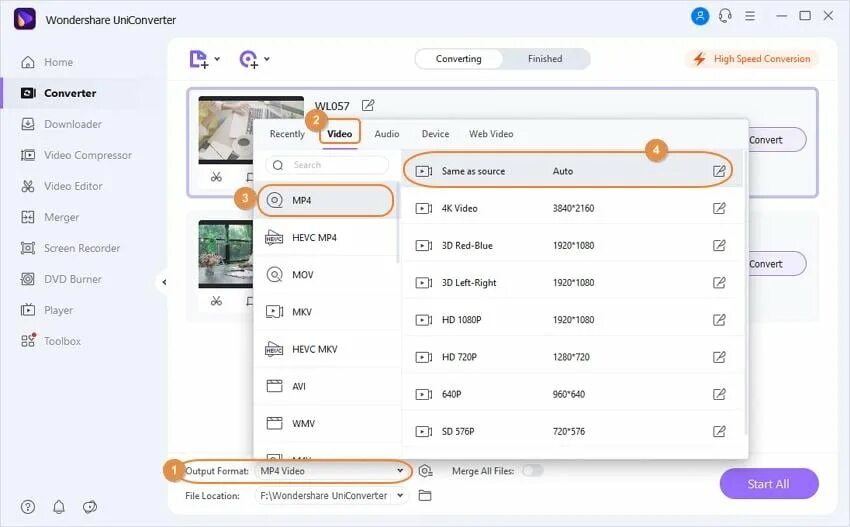This screenshot has width=850, height=527.
Task: Open the notifications bell icon
Action: 59,507
